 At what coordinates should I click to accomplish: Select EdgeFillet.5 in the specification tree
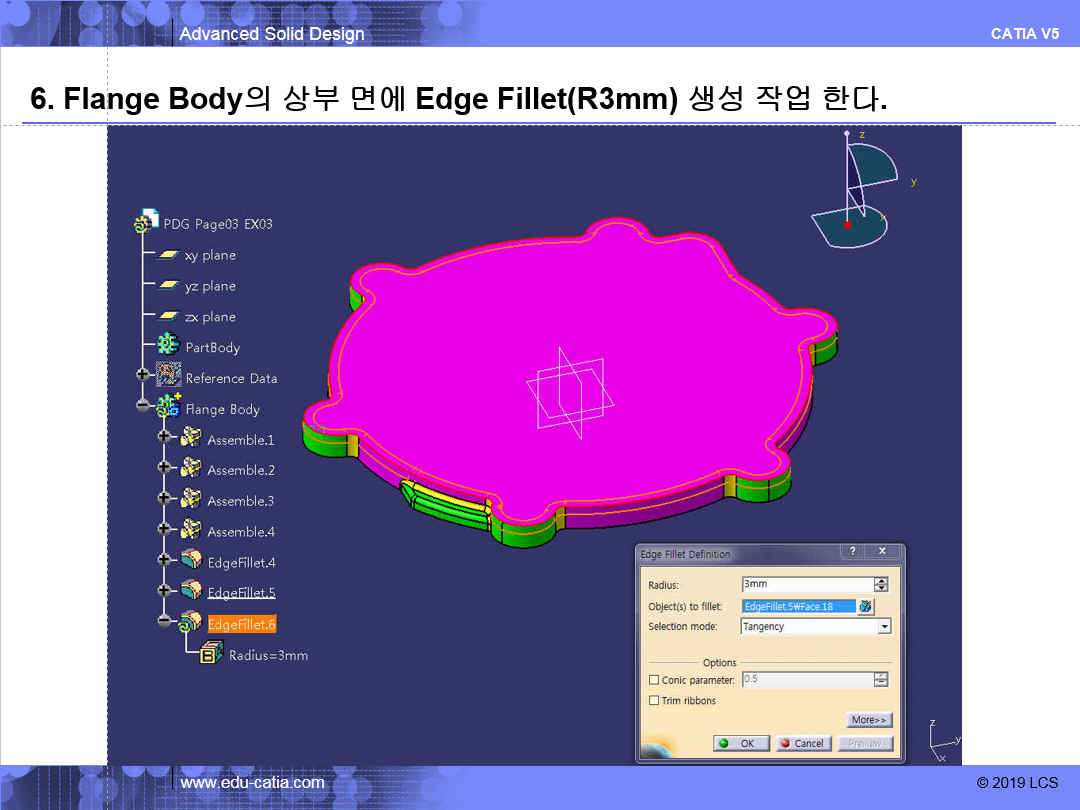(x=241, y=593)
